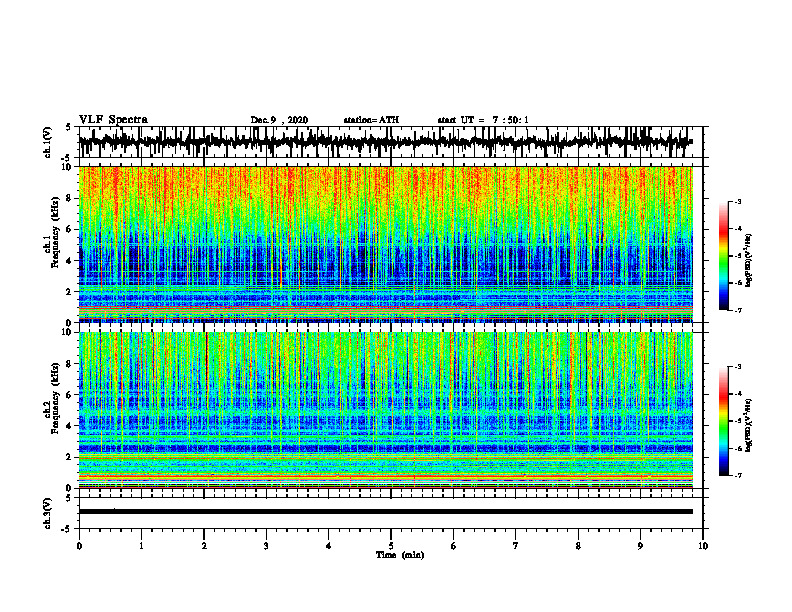Viewport: 792px width, 612px height.
Task: Click the "station=ATH" label
Action: point(371,120)
